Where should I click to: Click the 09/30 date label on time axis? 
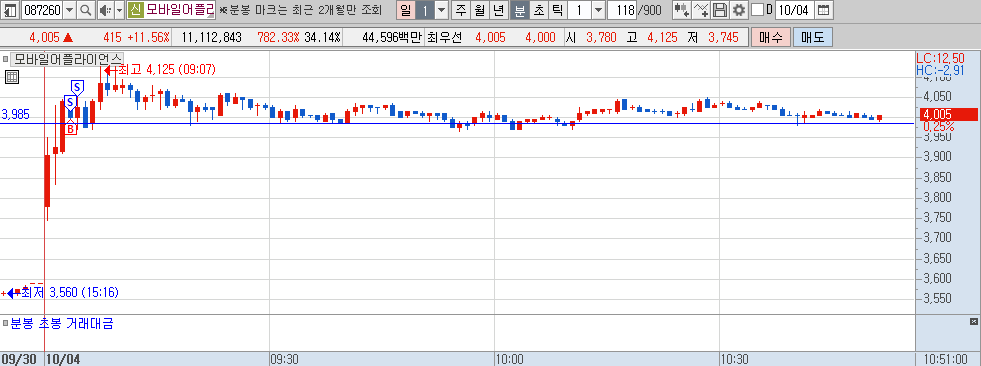click(x=20, y=360)
